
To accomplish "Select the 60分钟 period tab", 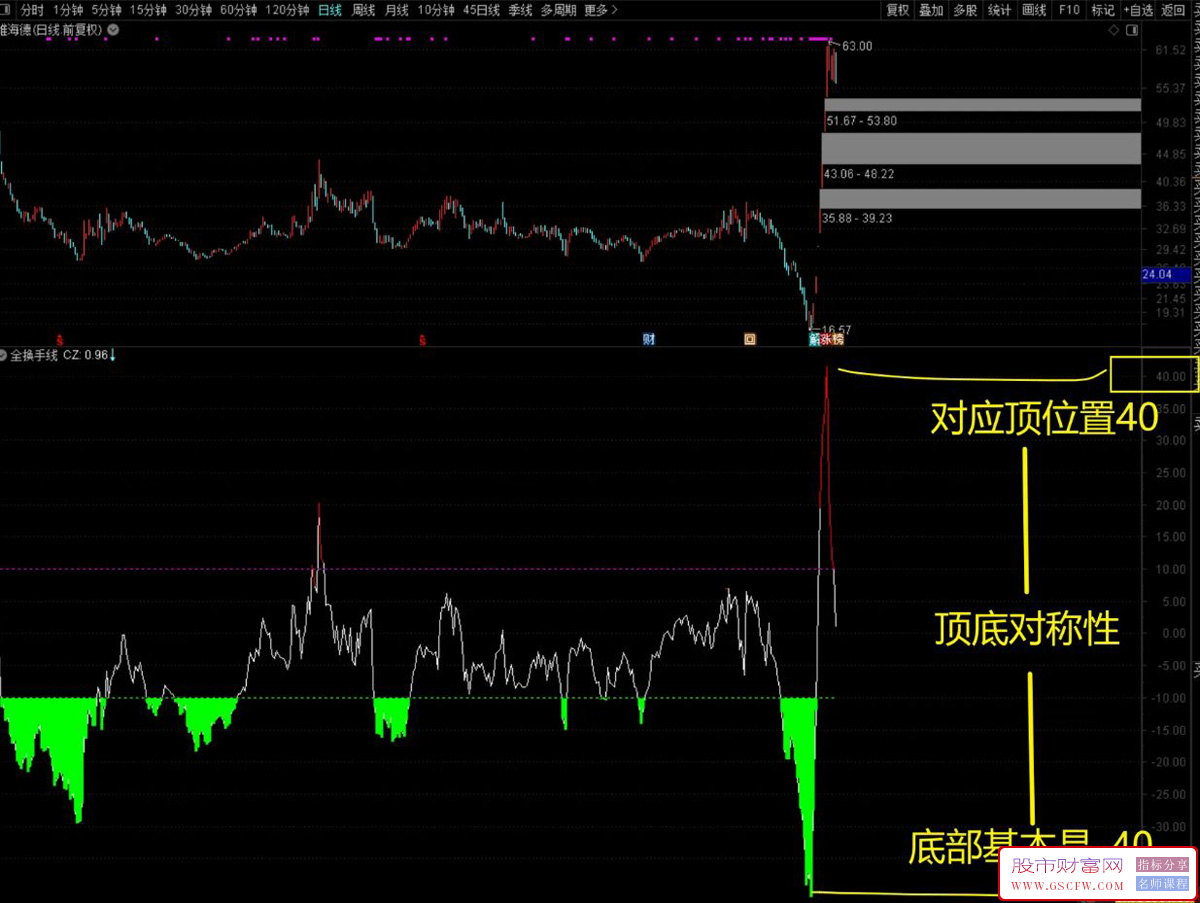I will (238, 10).
